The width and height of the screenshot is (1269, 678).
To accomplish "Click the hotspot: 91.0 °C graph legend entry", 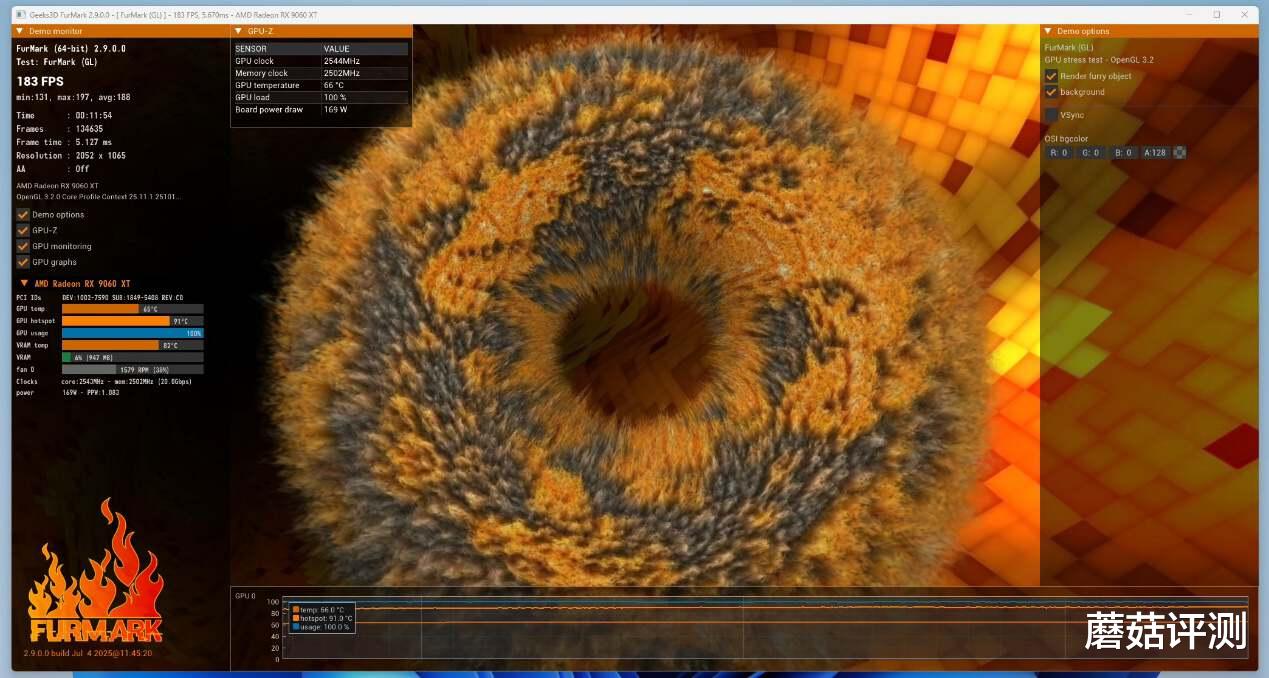I will (322, 618).
